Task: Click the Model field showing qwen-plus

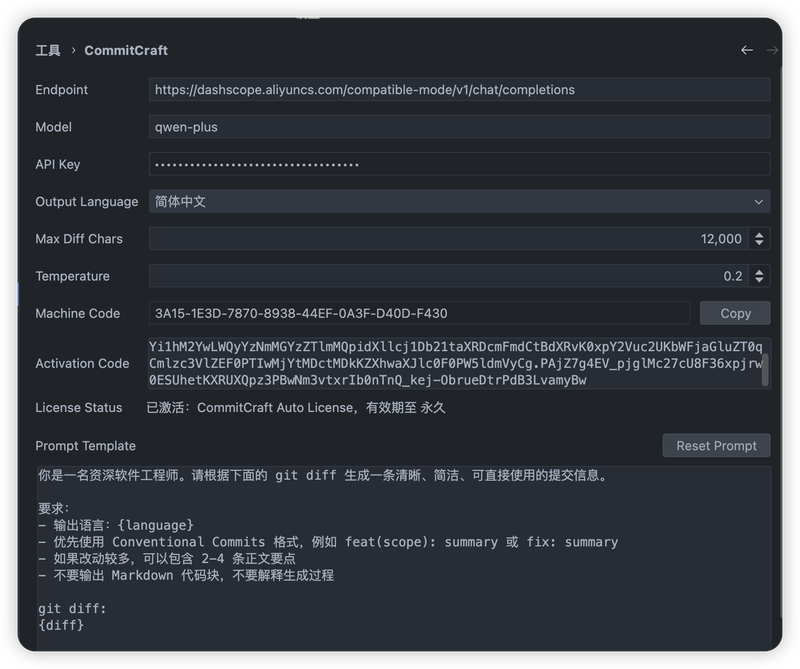Action: click(x=459, y=127)
